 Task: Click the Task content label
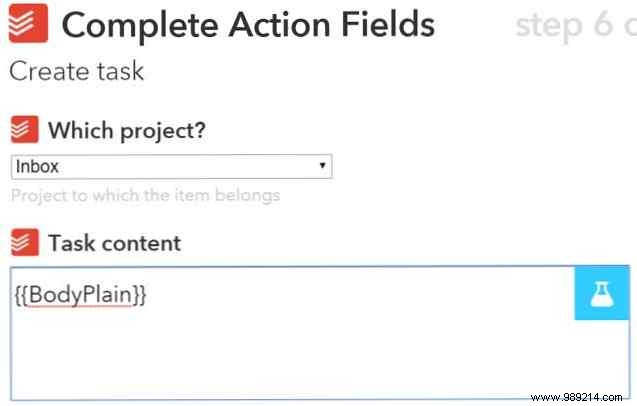coord(114,243)
